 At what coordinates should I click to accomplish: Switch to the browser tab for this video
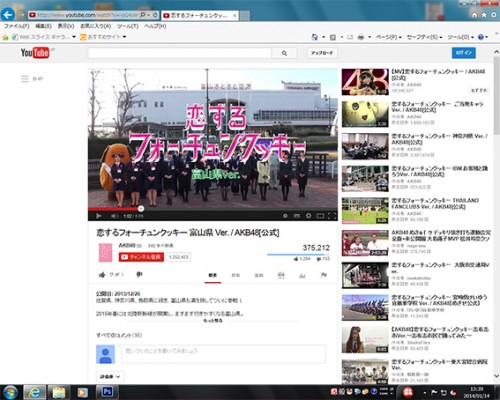tap(199, 15)
